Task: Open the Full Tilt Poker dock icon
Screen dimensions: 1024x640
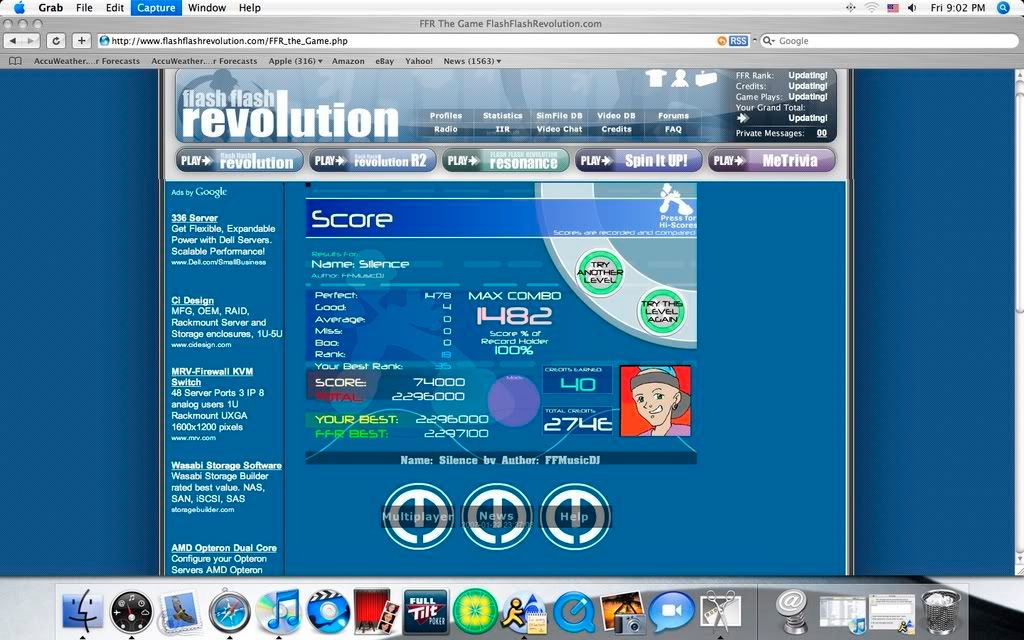Action: pos(425,610)
